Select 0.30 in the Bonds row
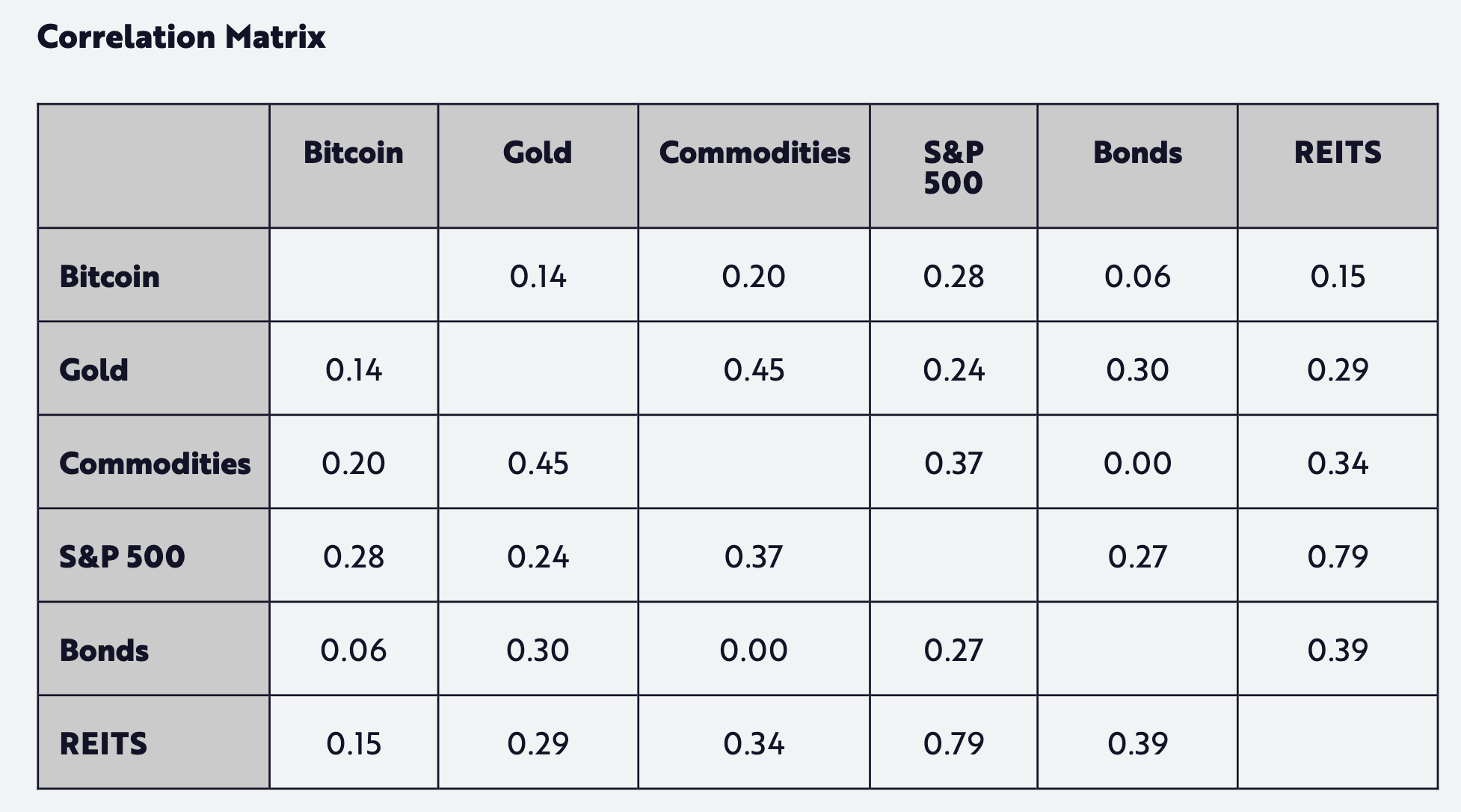This screenshot has height=812, width=1461. [x=538, y=650]
